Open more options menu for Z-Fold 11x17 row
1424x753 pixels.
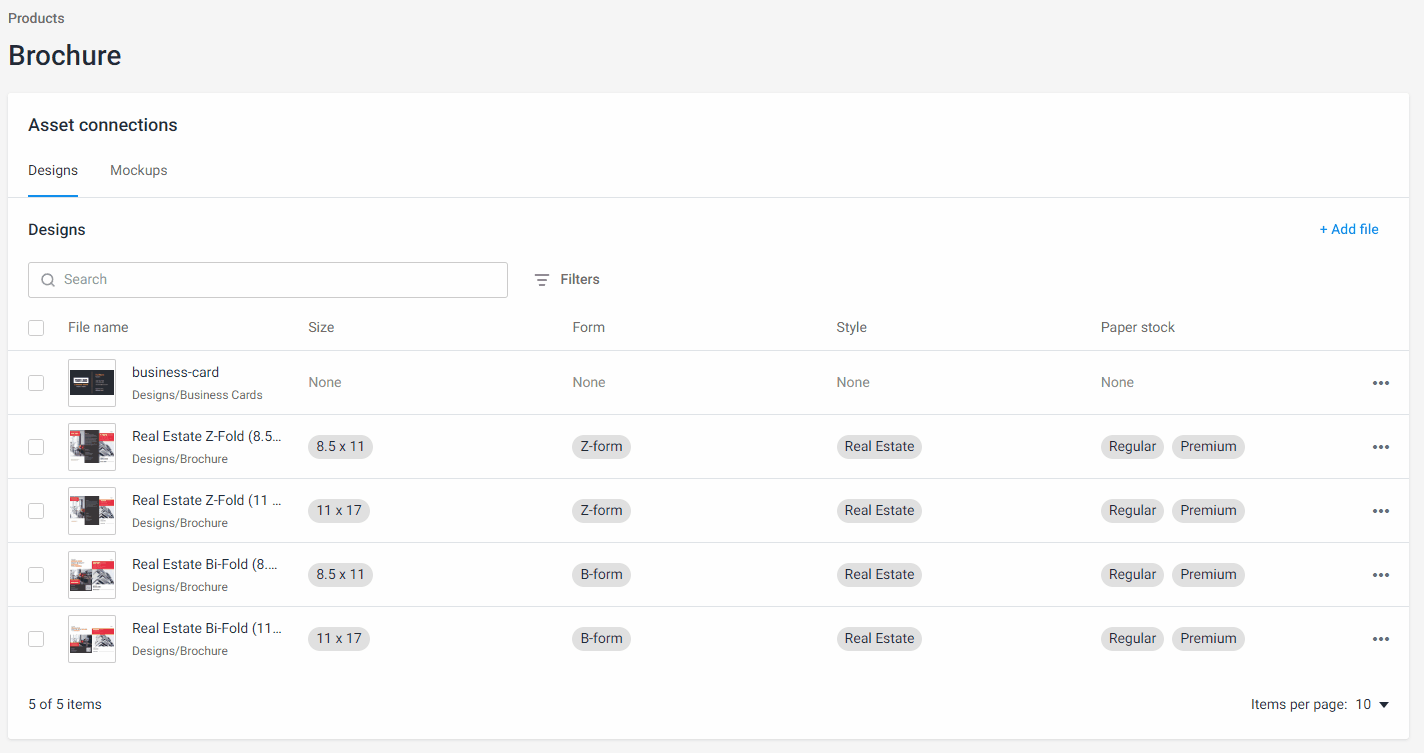pyautogui.click(x=1380, y=511)
